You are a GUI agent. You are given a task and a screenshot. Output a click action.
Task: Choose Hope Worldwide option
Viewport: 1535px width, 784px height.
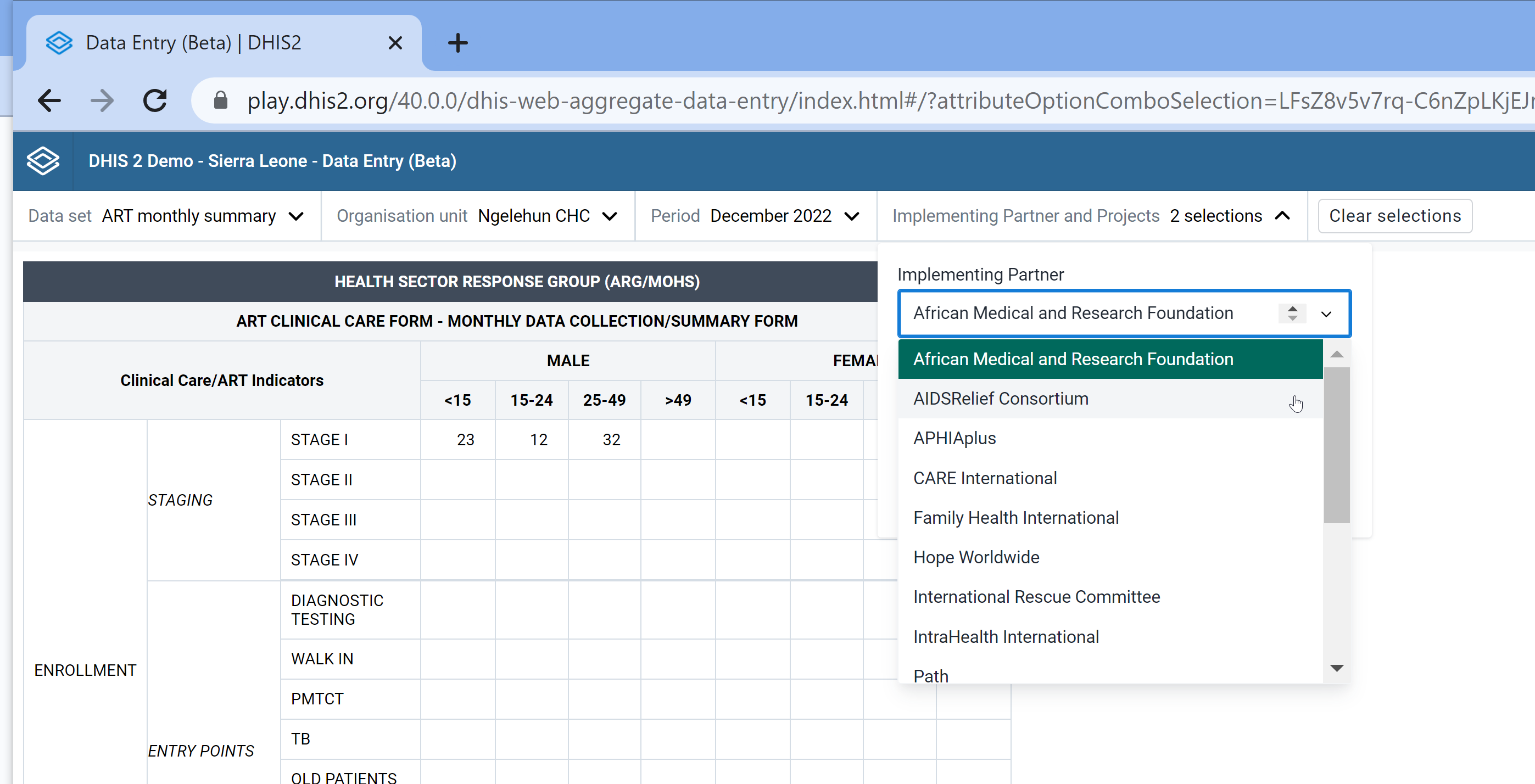[1110, 558]
